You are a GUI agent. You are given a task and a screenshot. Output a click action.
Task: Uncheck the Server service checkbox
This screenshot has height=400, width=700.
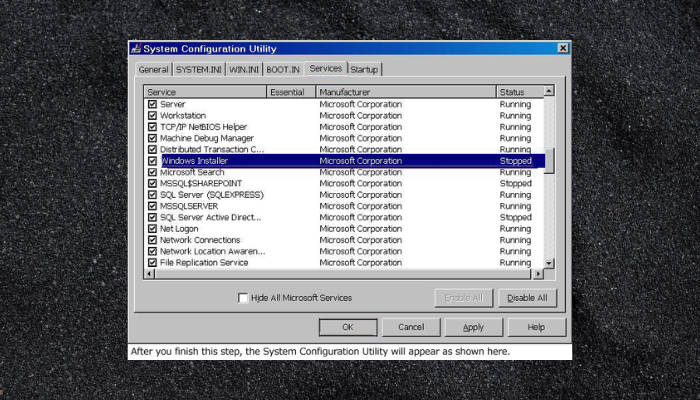tap(152, 104)
